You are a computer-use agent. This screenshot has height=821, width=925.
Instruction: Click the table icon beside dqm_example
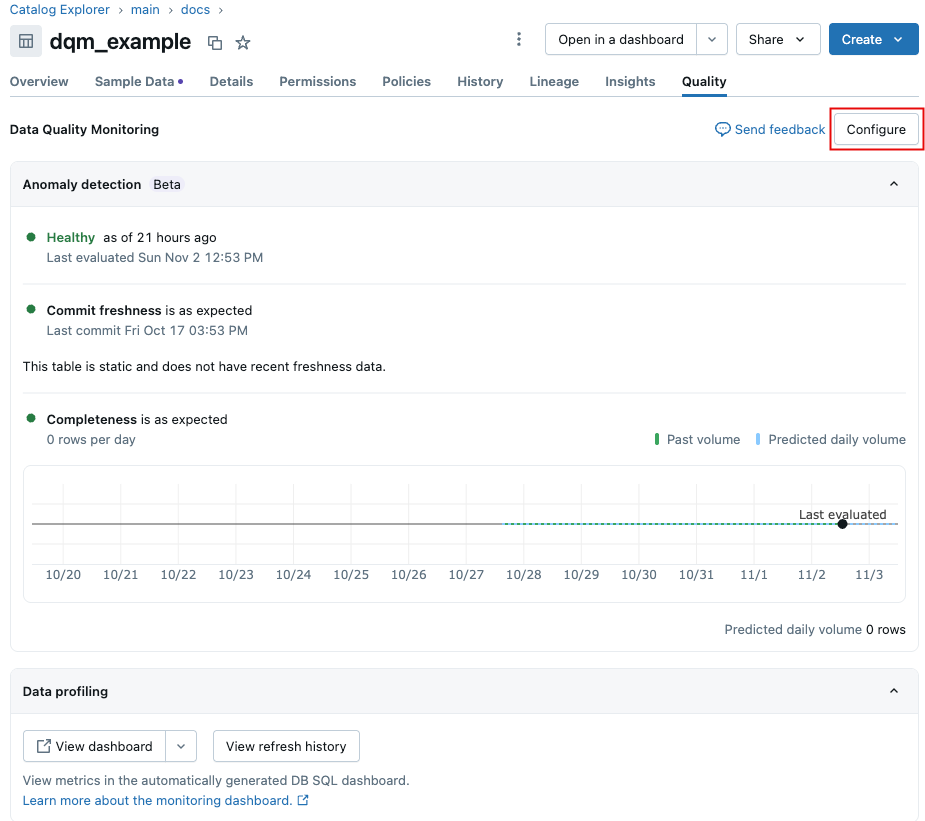pyautogui.click(x=26, y=41)
